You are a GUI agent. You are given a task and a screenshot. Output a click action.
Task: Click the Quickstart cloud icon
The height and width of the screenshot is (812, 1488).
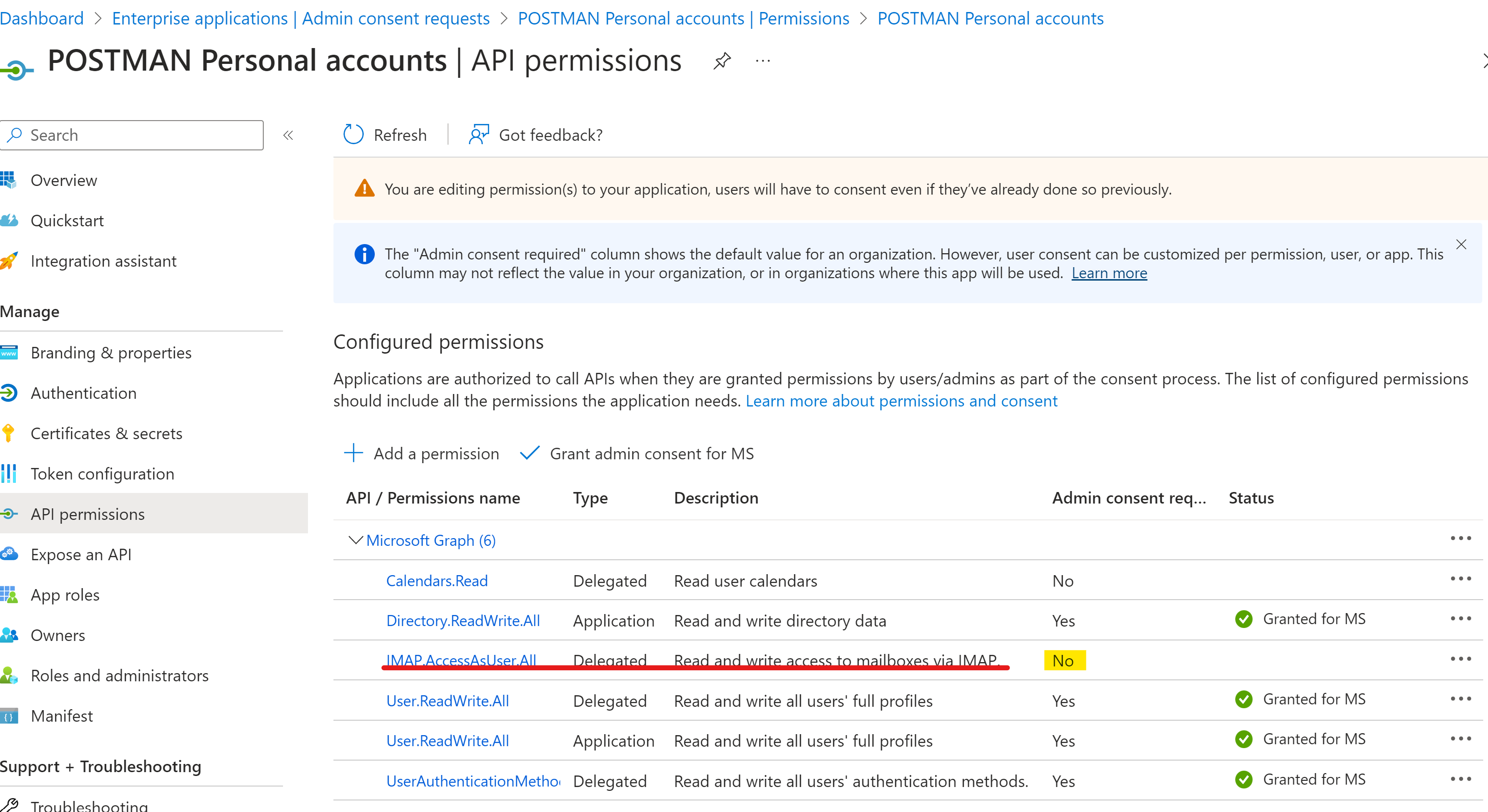(x=9, y=220)
